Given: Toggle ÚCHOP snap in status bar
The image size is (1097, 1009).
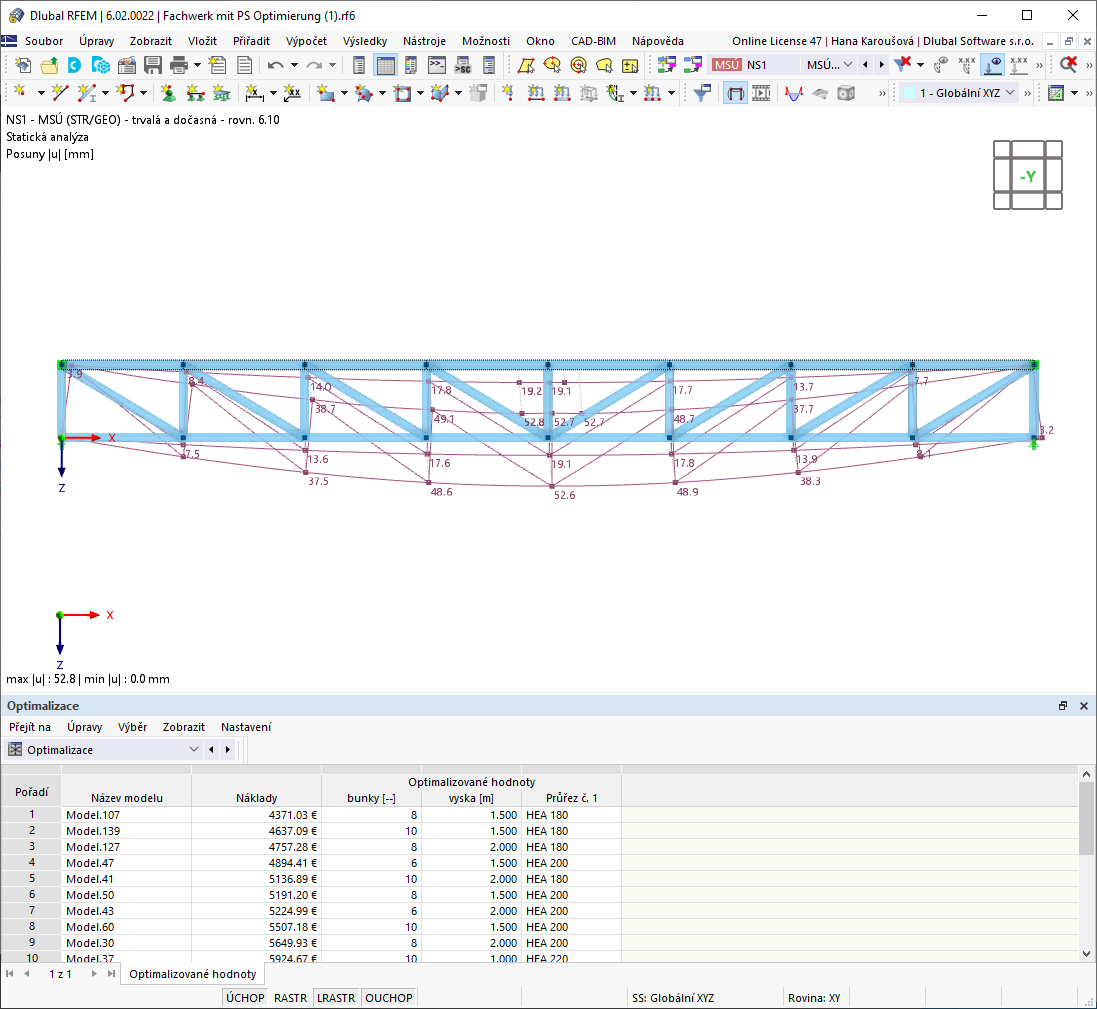Looking at the screenshot, I should point(245,998).
